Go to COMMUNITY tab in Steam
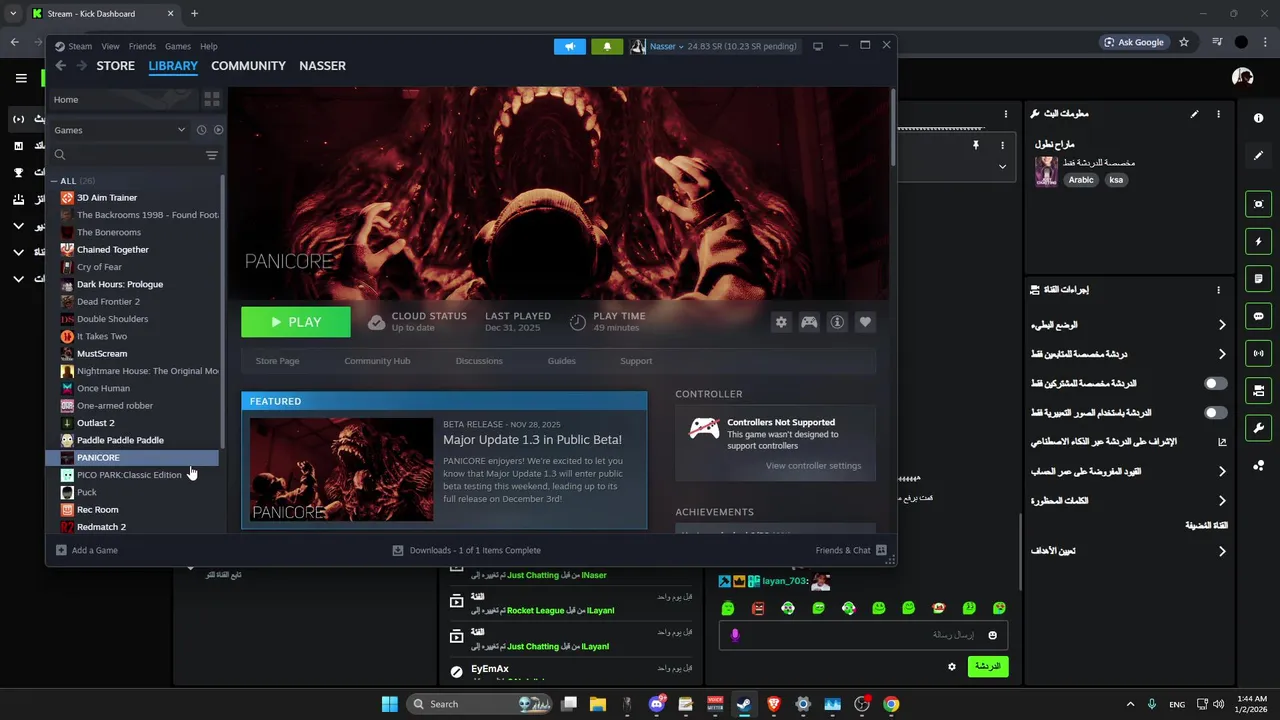This screenshot has height=720, width=1280. [248, 66]
